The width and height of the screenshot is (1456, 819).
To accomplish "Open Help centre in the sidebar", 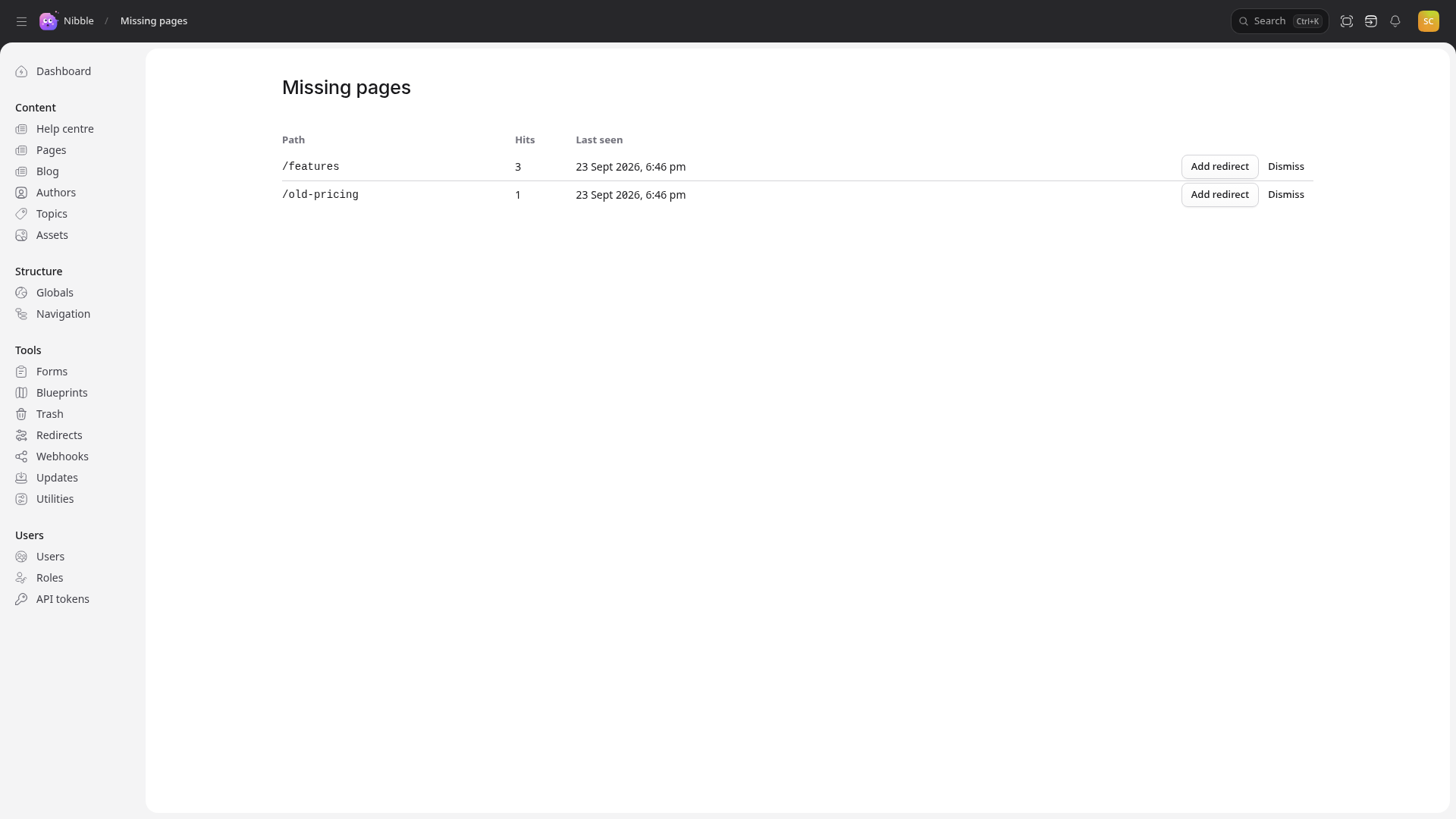I will pyautogui.click(x=65, y=129).
